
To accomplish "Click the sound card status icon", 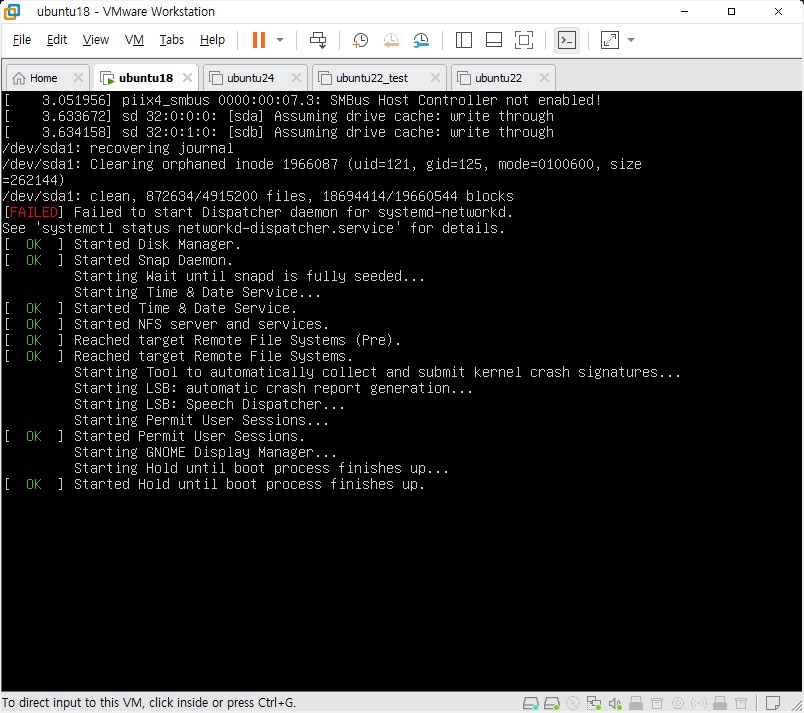I will tap(615, 703).
